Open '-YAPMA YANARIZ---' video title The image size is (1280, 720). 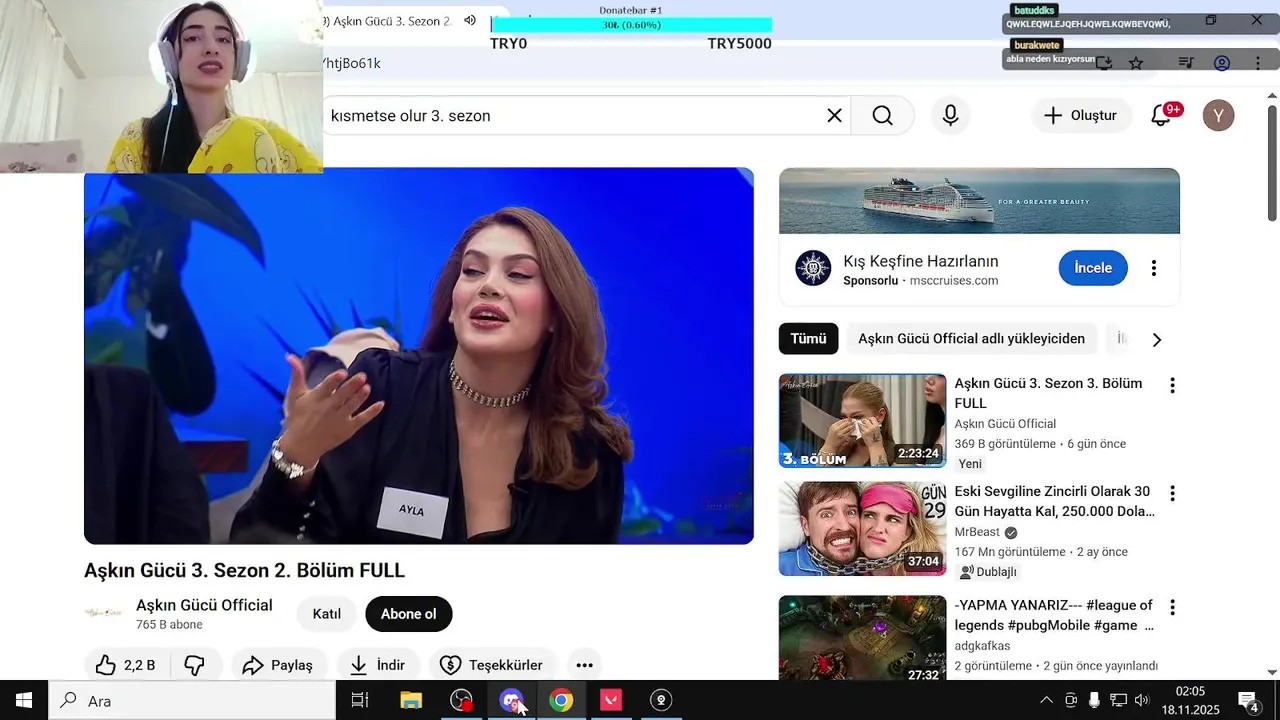[1054, 615]
